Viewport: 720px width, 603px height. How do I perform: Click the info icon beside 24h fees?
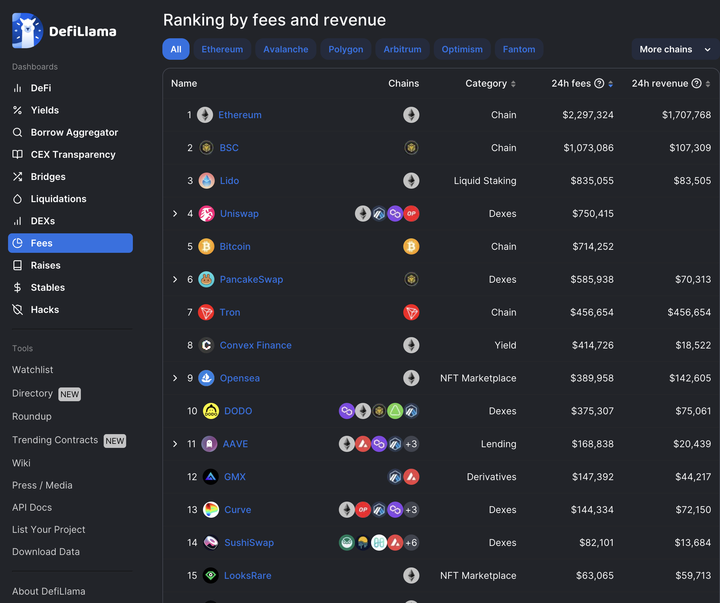click(x=599, y=83)
